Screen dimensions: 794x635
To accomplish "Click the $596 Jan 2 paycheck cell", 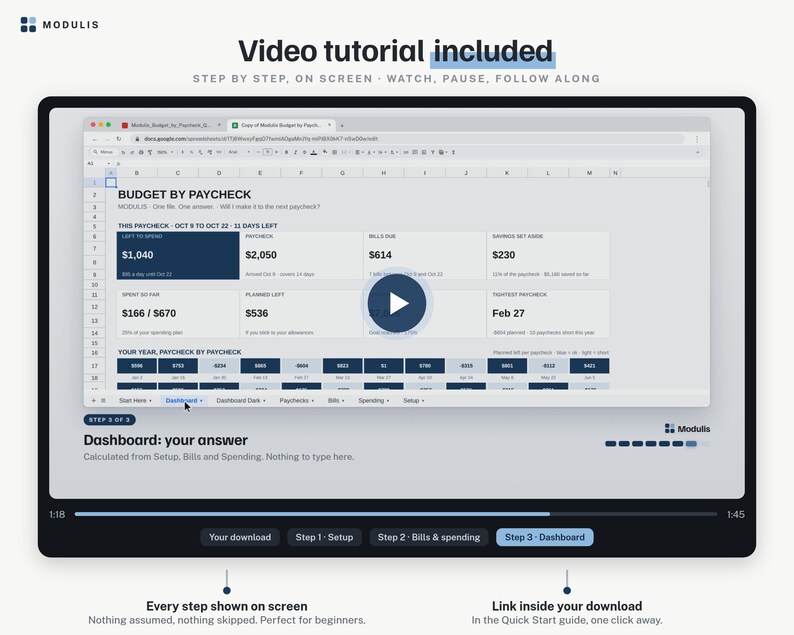I will click(x=137, y=366).
